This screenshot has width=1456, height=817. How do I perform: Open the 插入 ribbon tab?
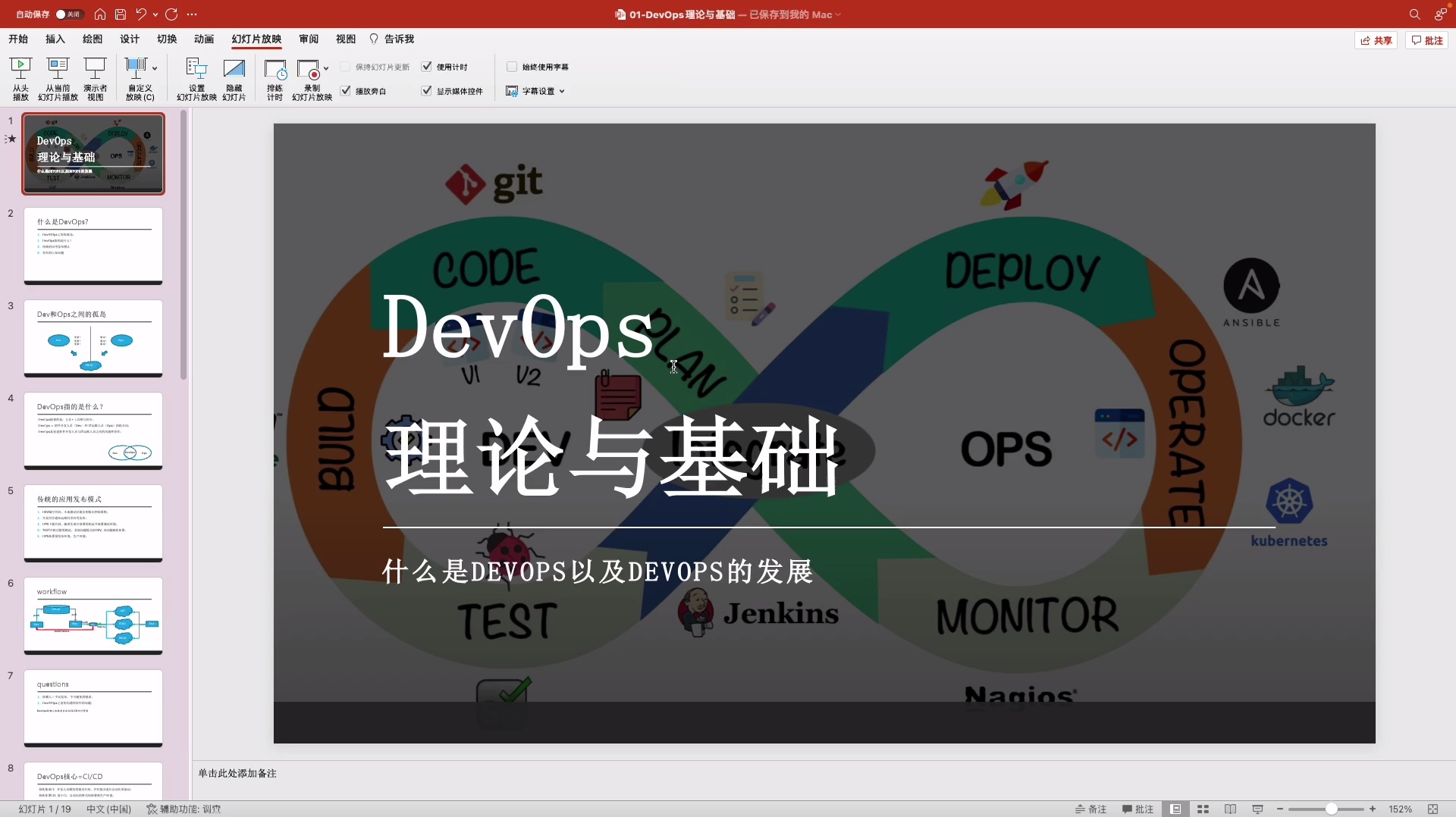coord(54,39)
